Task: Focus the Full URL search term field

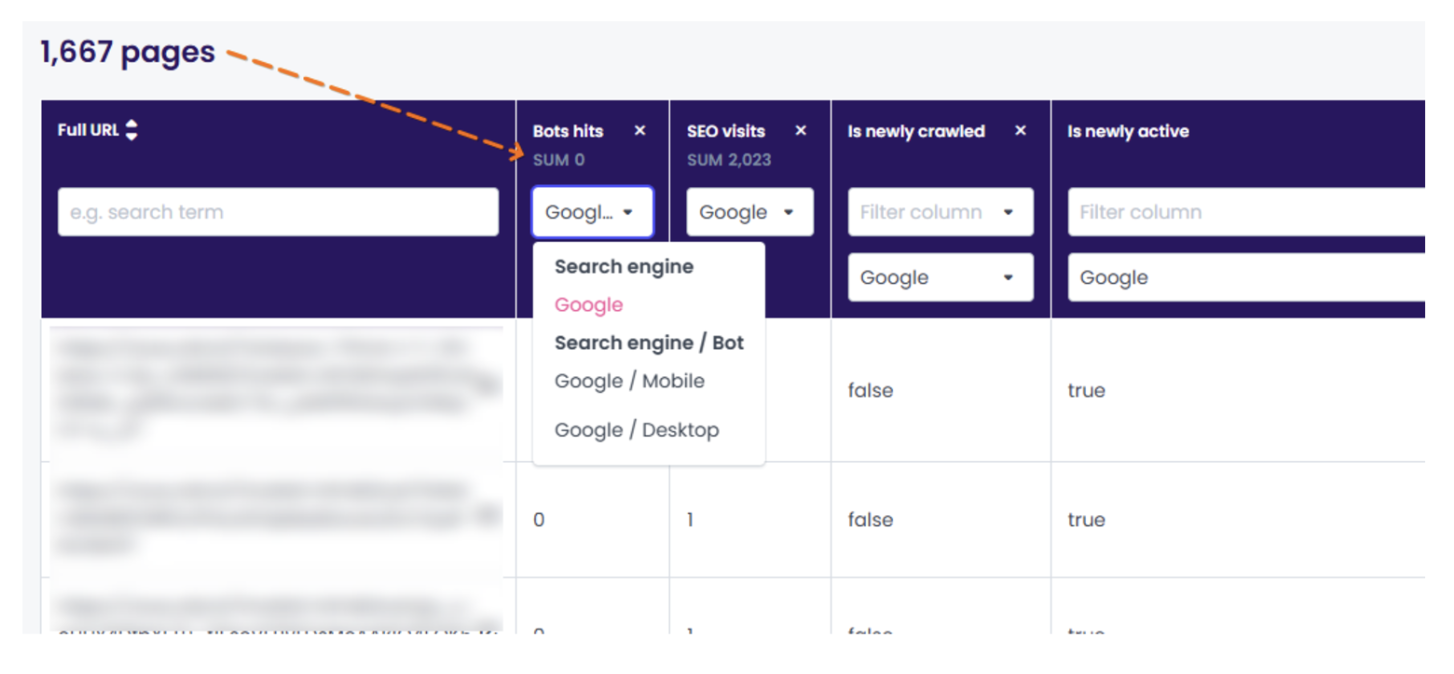Action: coord(278,212)
